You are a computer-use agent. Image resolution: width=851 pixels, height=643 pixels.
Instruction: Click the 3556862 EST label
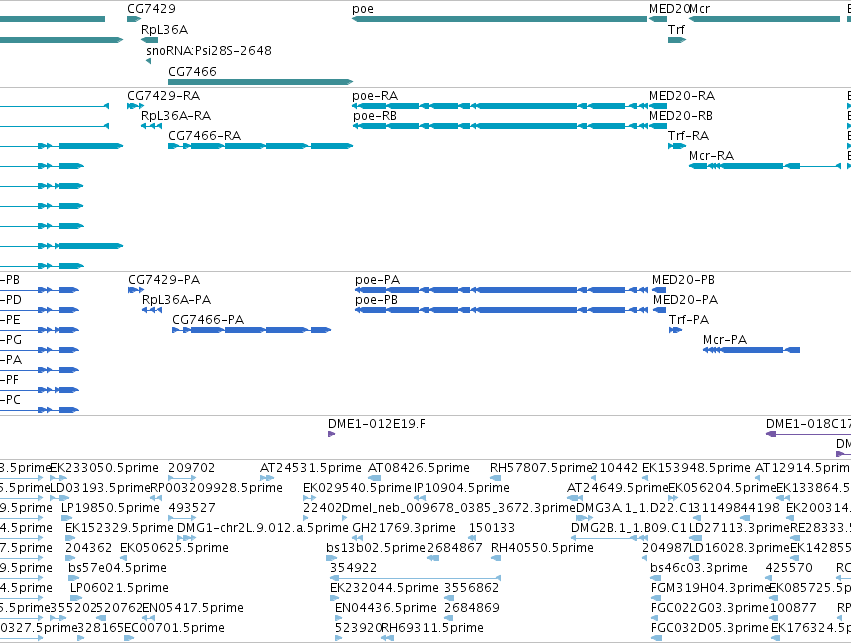472,588
